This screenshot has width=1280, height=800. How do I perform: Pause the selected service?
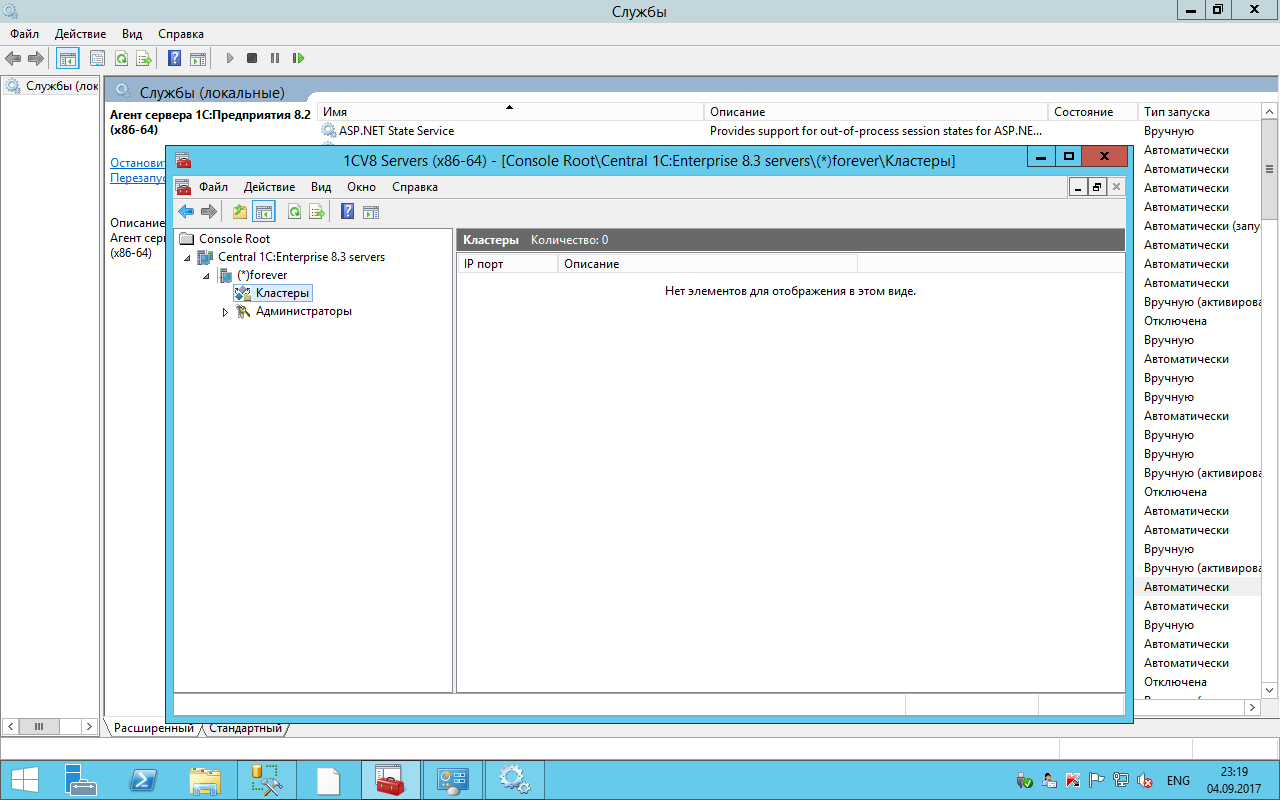(275, 58)
